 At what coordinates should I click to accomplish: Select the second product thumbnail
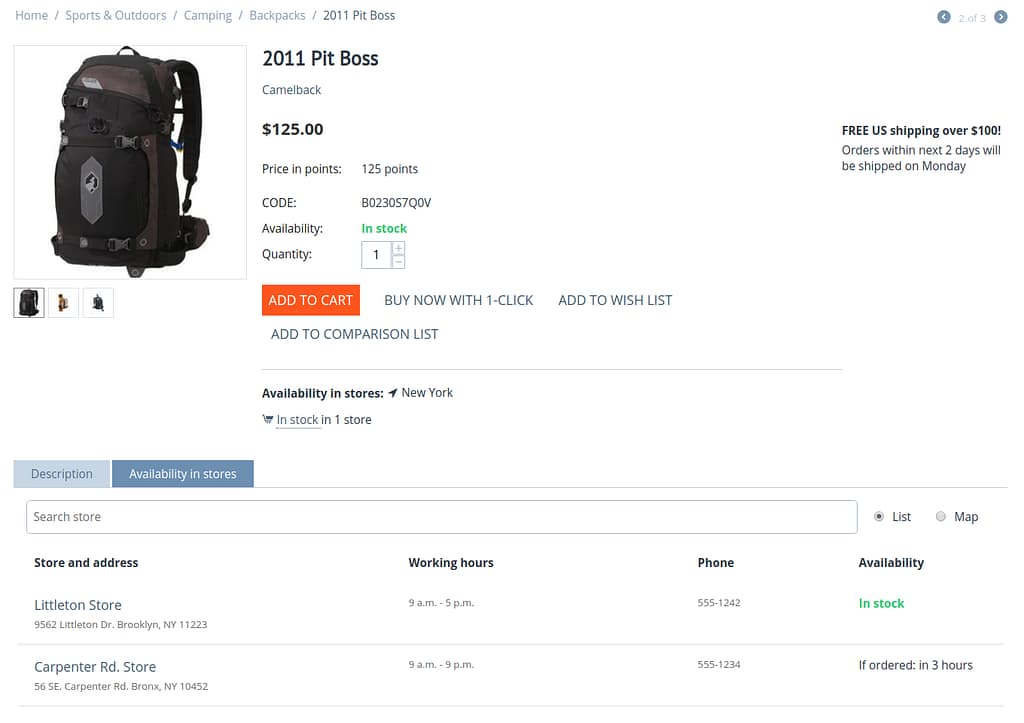coord(63,302)
